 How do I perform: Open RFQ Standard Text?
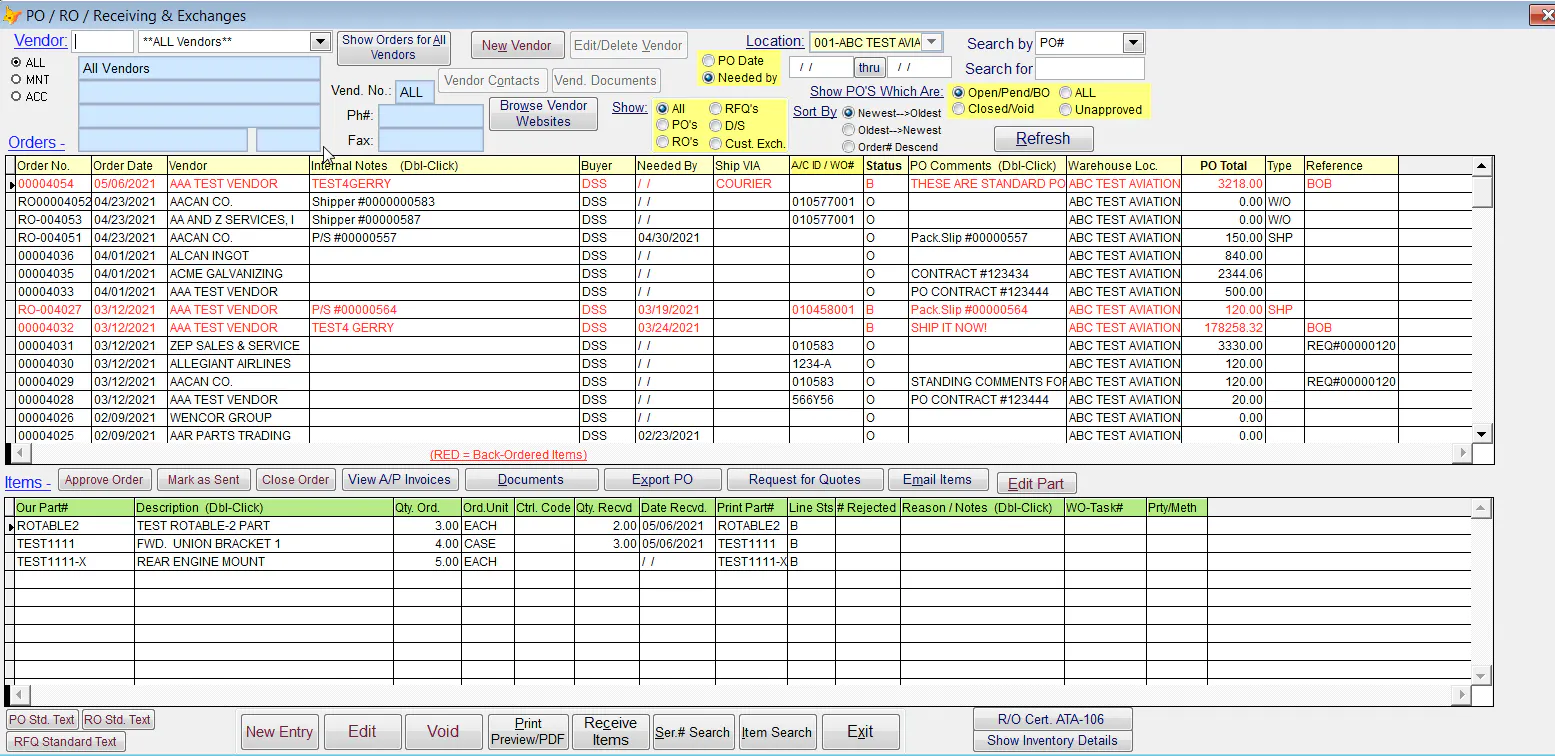point(66,742)
